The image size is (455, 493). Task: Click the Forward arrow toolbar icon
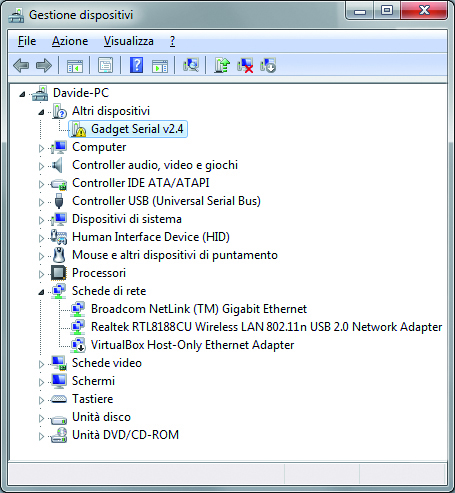pos(44,65)
